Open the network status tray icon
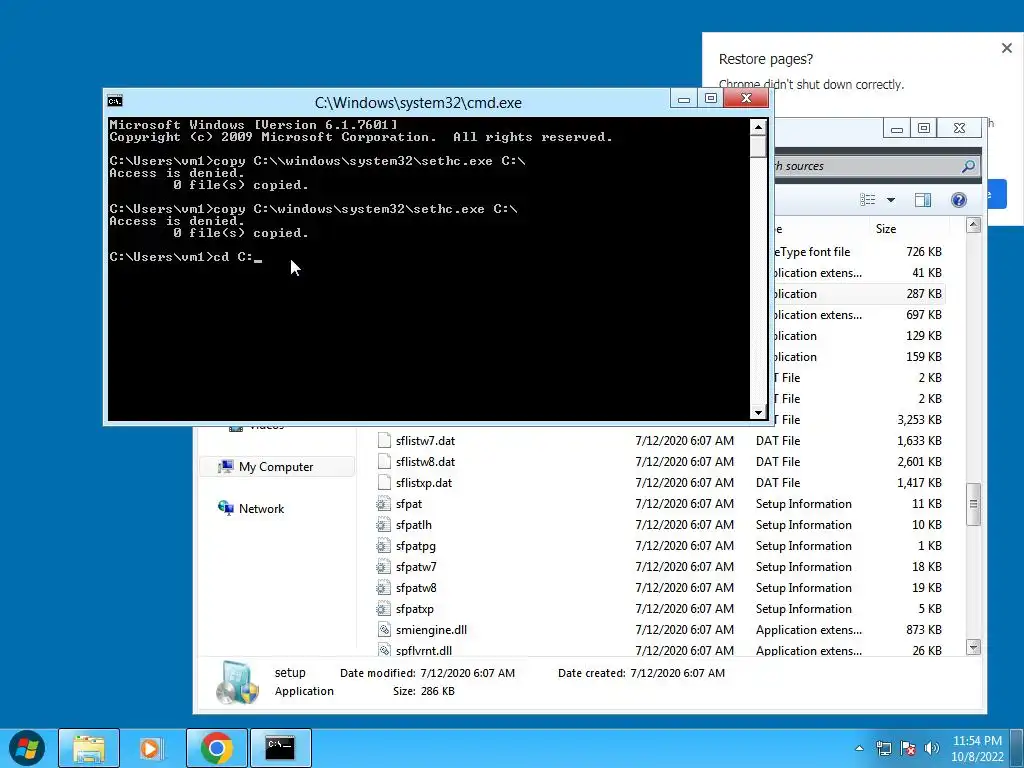Image resolution: width=1024 pixels, height=768 pixels. [884, 748]
